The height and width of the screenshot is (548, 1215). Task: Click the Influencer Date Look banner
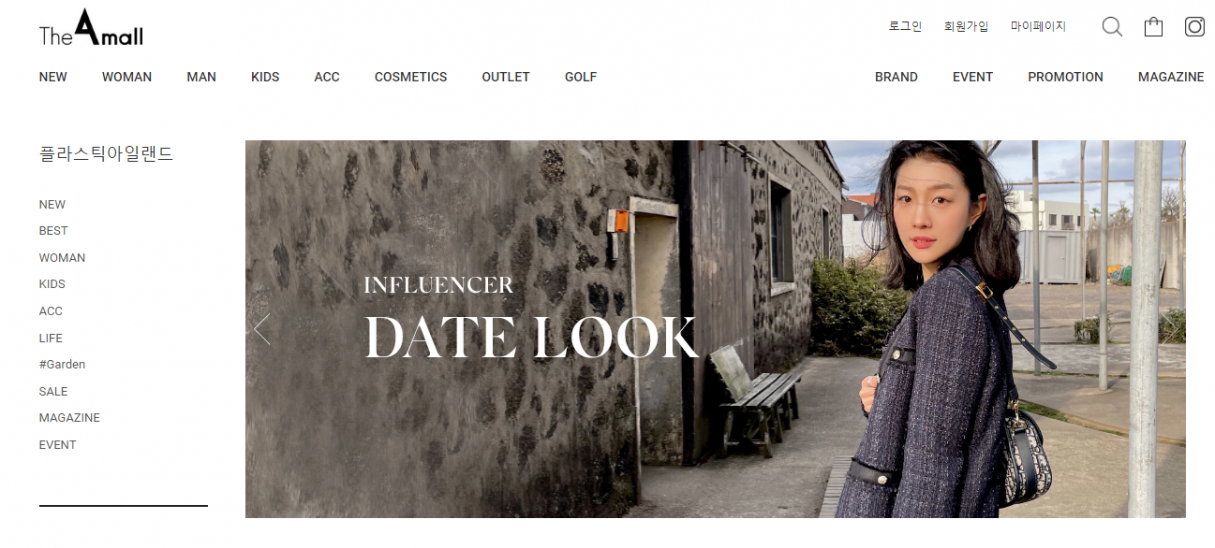point(715,329)
